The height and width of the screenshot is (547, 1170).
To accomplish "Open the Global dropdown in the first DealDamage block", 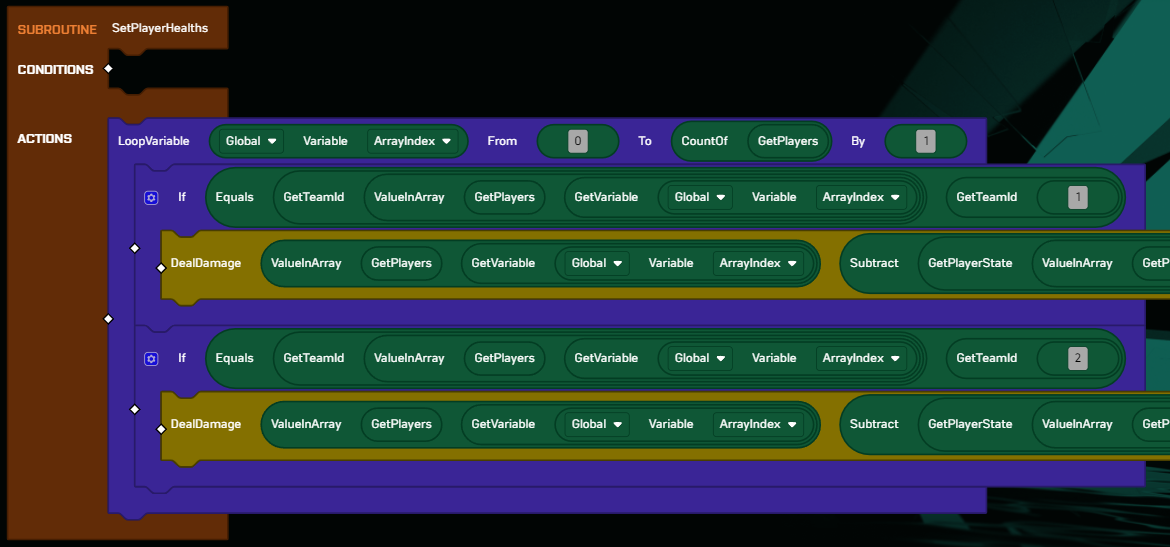I will click(x=597, y=263).
